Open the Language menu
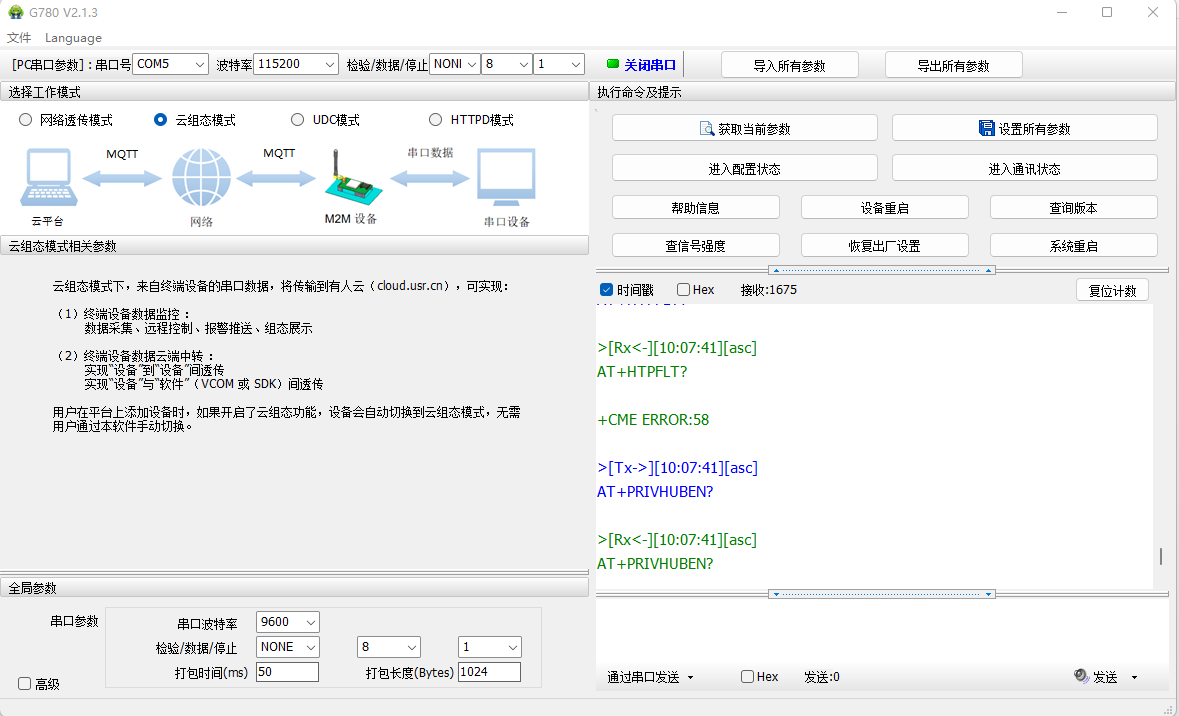 click(73, 38)
